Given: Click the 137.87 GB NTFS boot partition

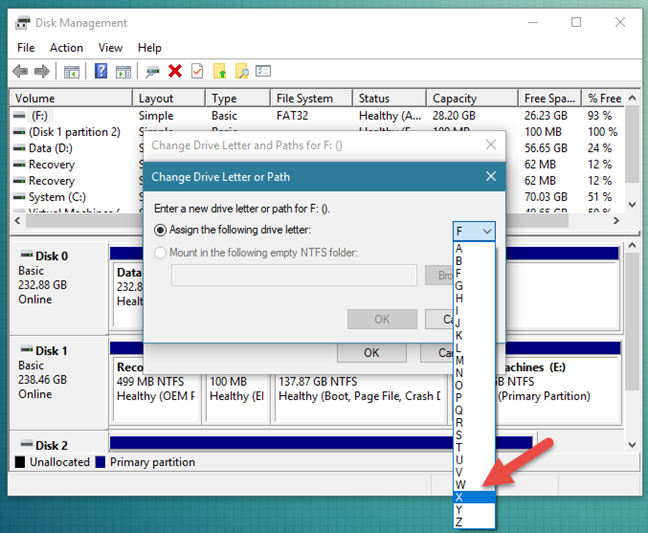Looking at the screenshot, I should [360, 390].
